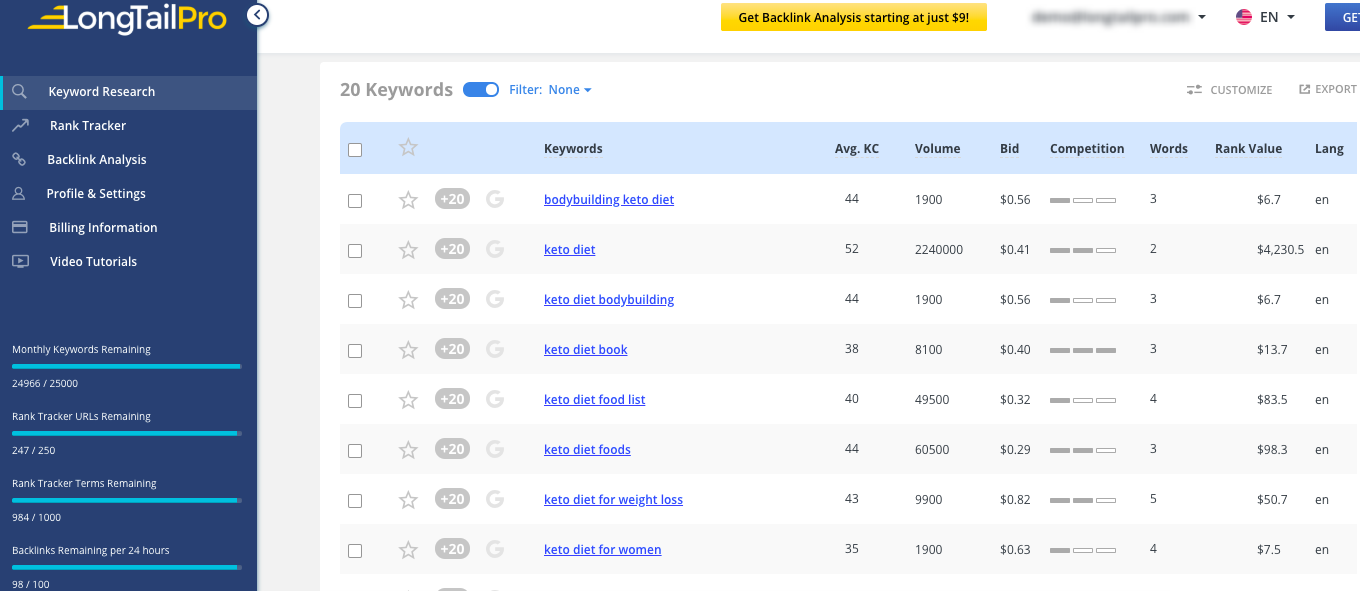This screenshot has height=591, width=1360.
Task: Click the Google icon for 'keto diet foods'
Action: (x=494, y=449)
